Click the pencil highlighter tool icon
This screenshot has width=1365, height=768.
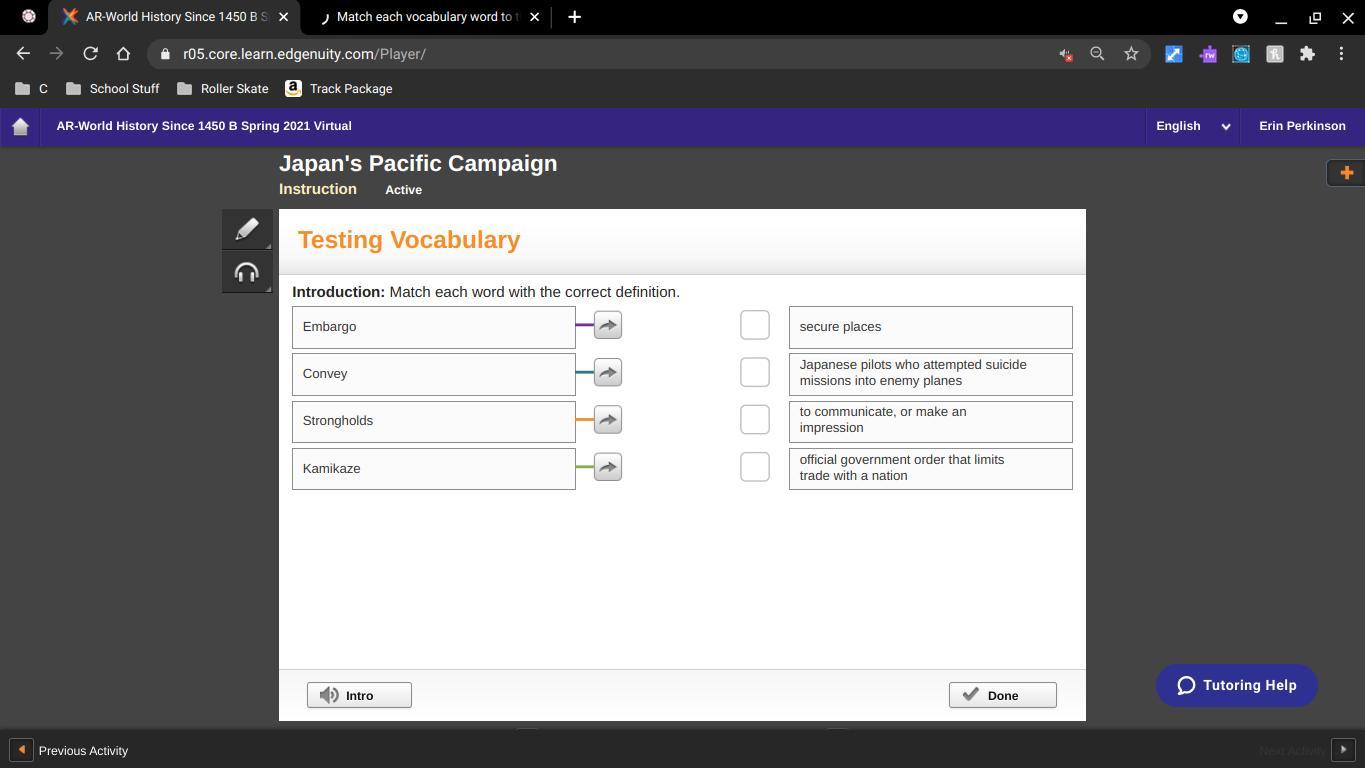coord(247,229)
